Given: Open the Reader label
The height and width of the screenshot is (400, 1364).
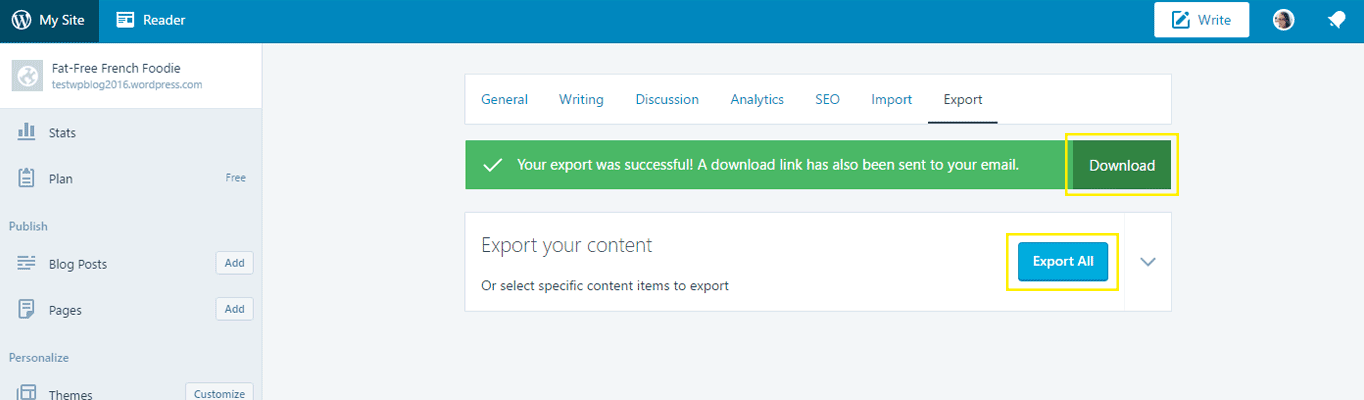Looking at the screenshot, I should pyautogui.click(x=164, y=20).
